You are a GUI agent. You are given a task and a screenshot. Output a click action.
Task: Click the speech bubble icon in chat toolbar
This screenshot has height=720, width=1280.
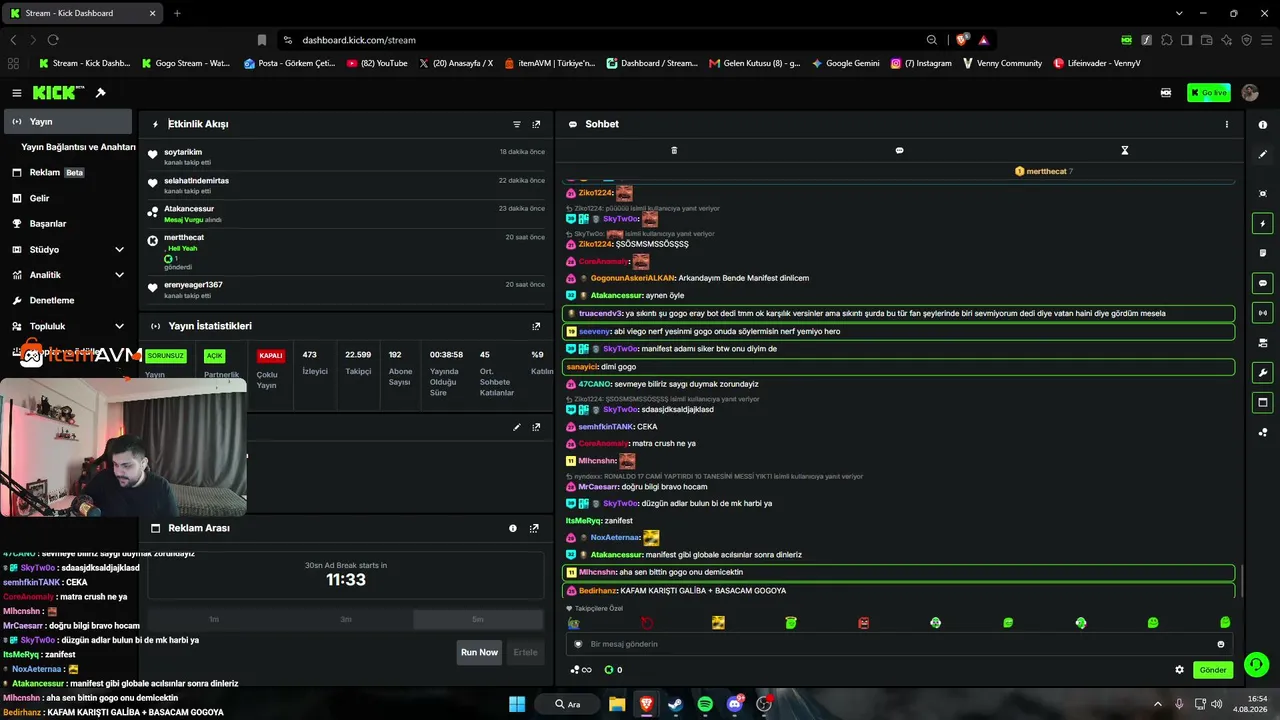(899, 150)
